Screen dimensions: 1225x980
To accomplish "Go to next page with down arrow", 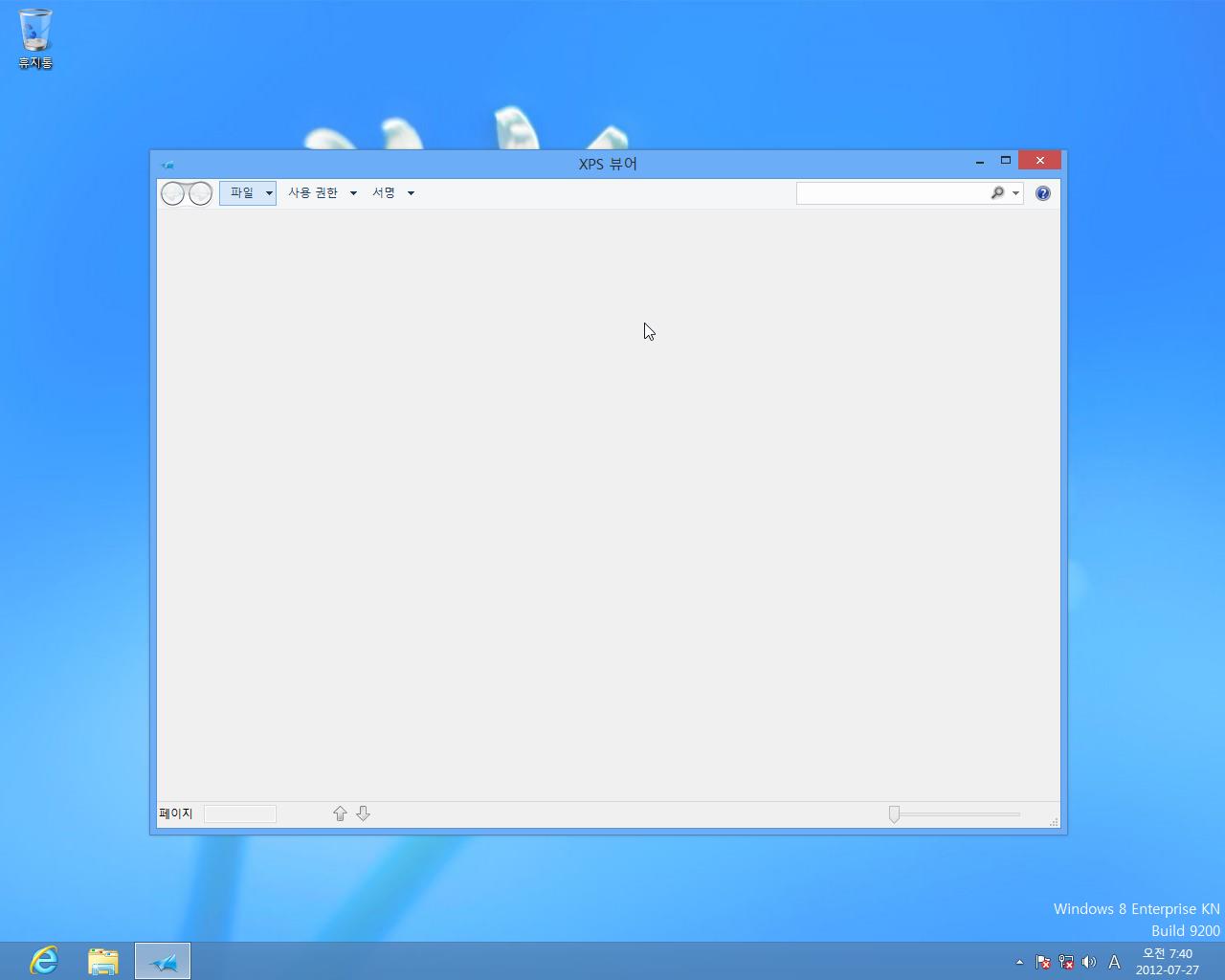I will pyautogui.click(x=363, y=813).
